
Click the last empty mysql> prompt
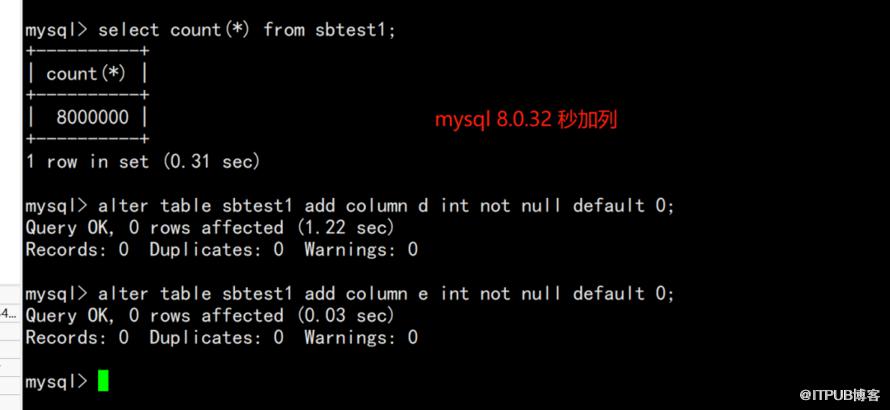point(56,382)
